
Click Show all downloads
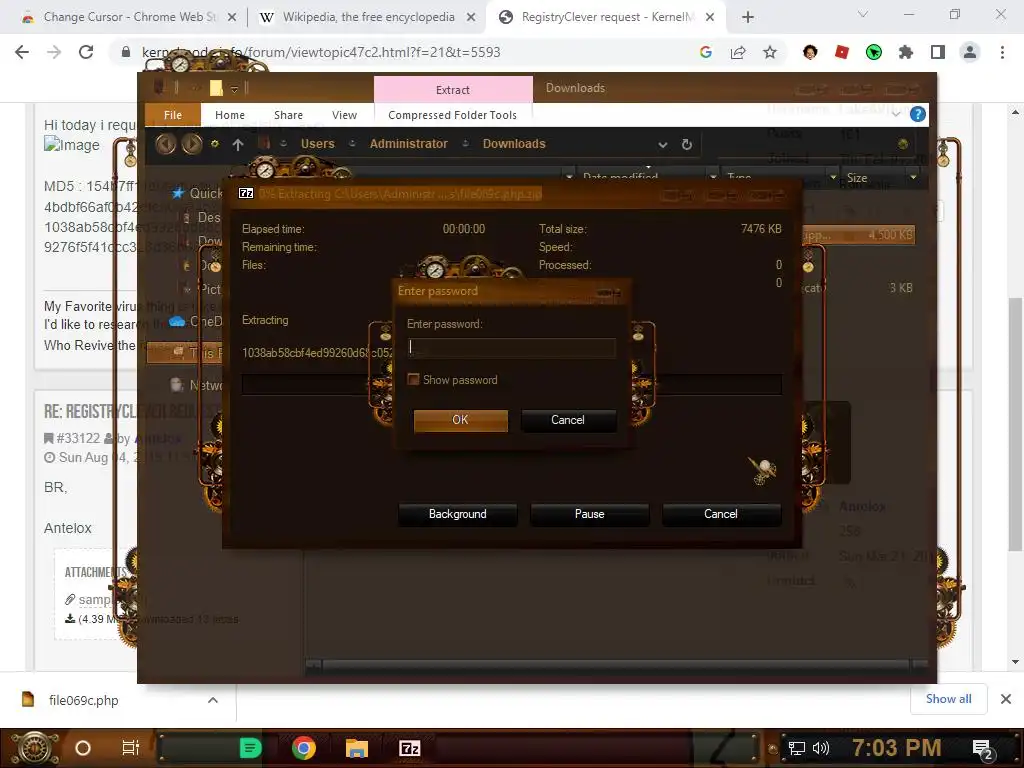coord(948,699)
